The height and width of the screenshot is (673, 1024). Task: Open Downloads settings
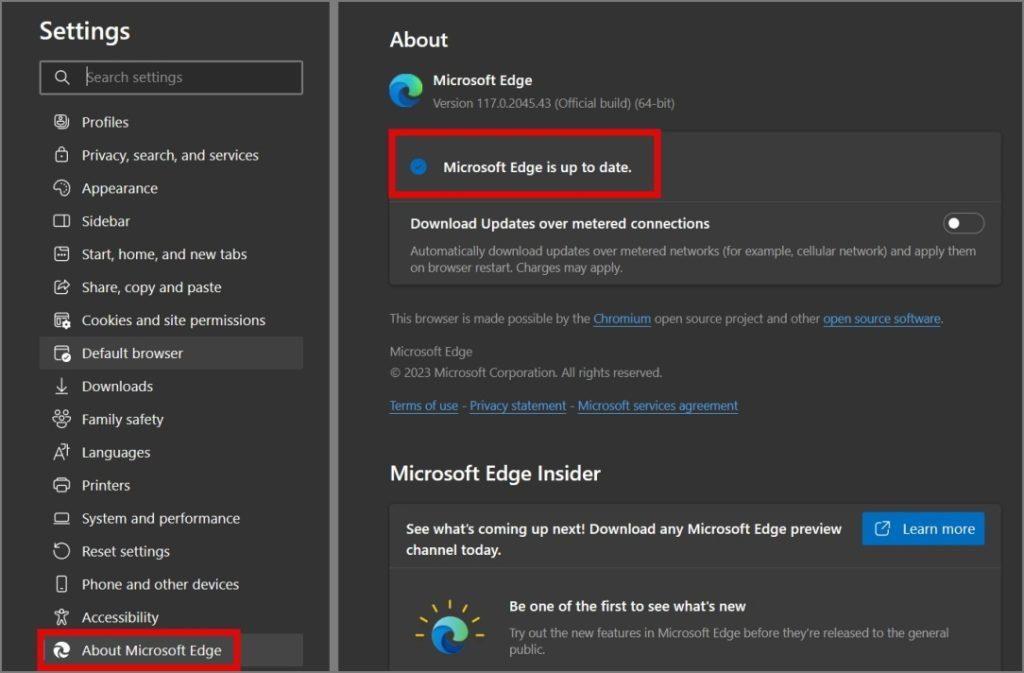tap(171, 386)
